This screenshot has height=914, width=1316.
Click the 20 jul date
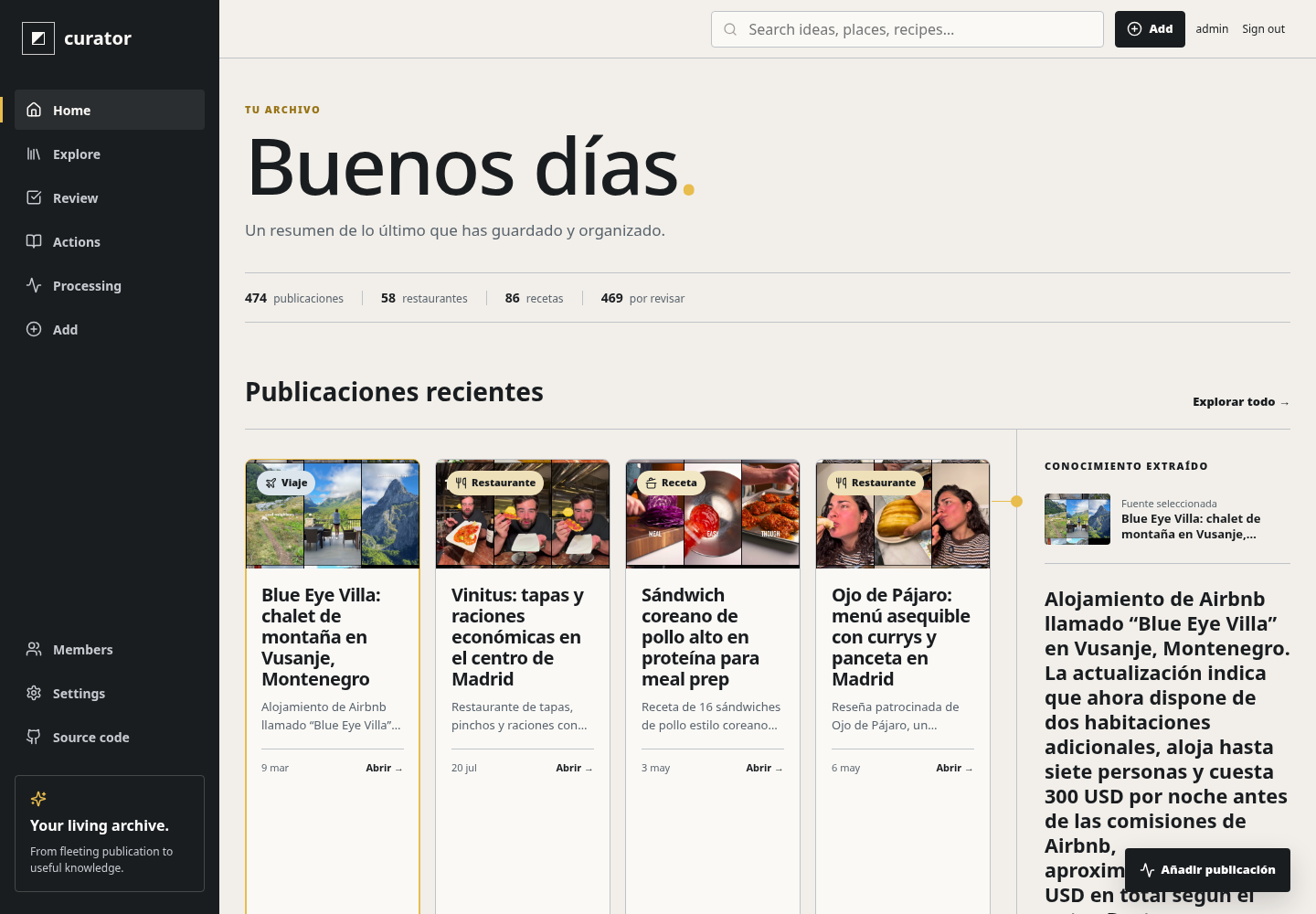tap(464, 768)
